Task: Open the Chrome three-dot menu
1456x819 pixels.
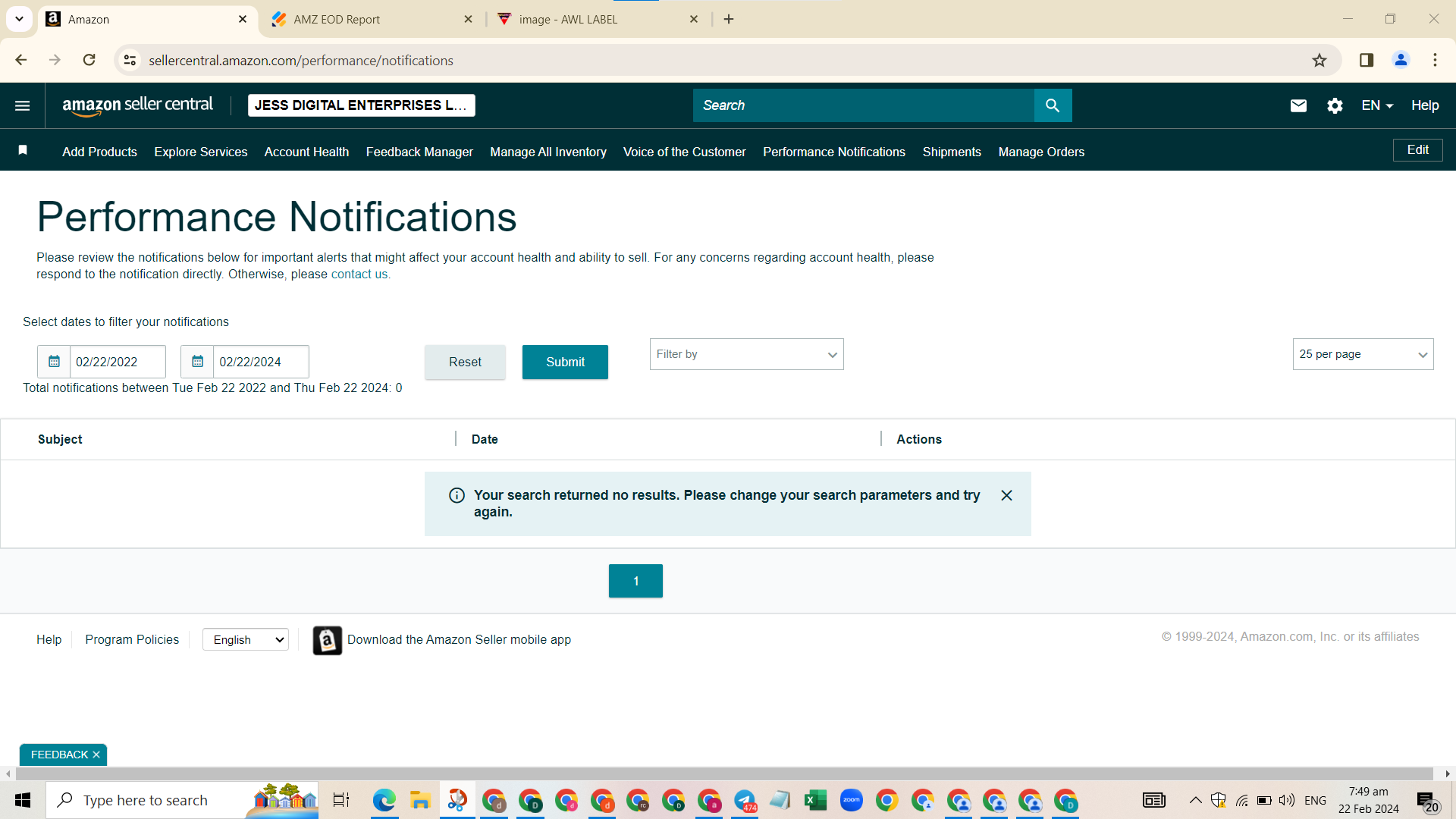Action: click(x=1435, y=60)
